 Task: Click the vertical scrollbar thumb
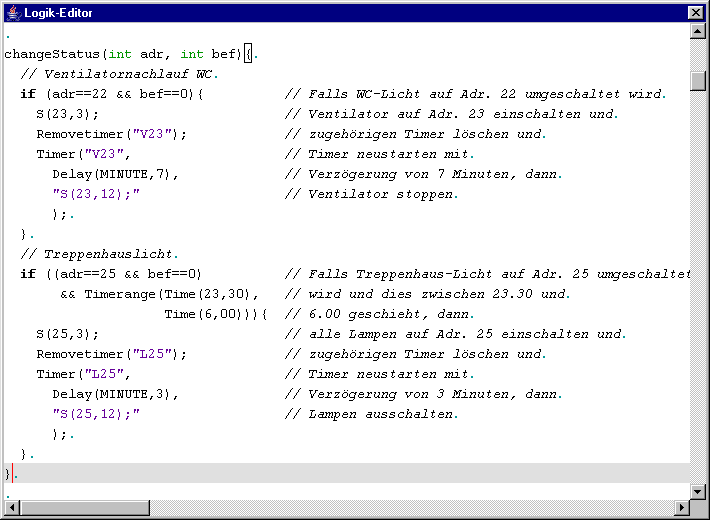tap(698, 80)
